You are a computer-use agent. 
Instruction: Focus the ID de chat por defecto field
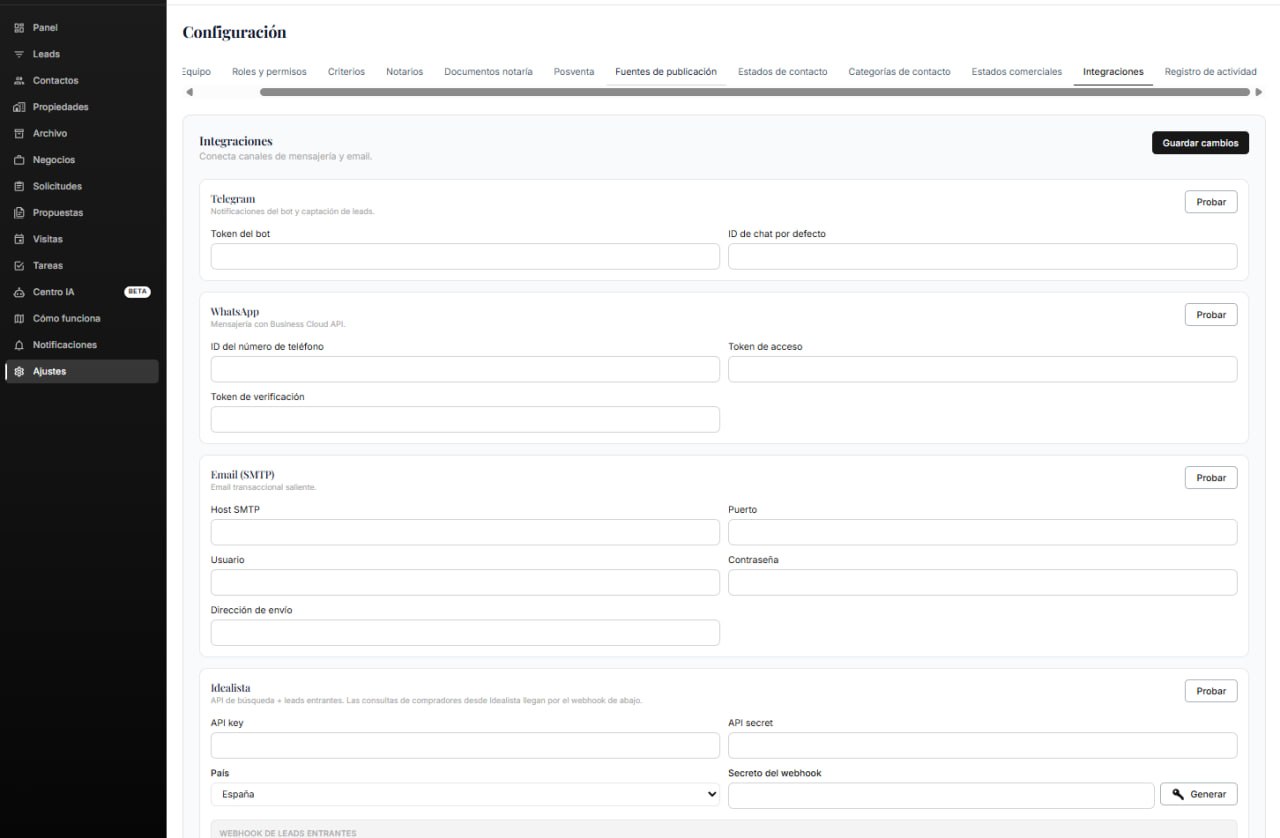coord(983,256)
